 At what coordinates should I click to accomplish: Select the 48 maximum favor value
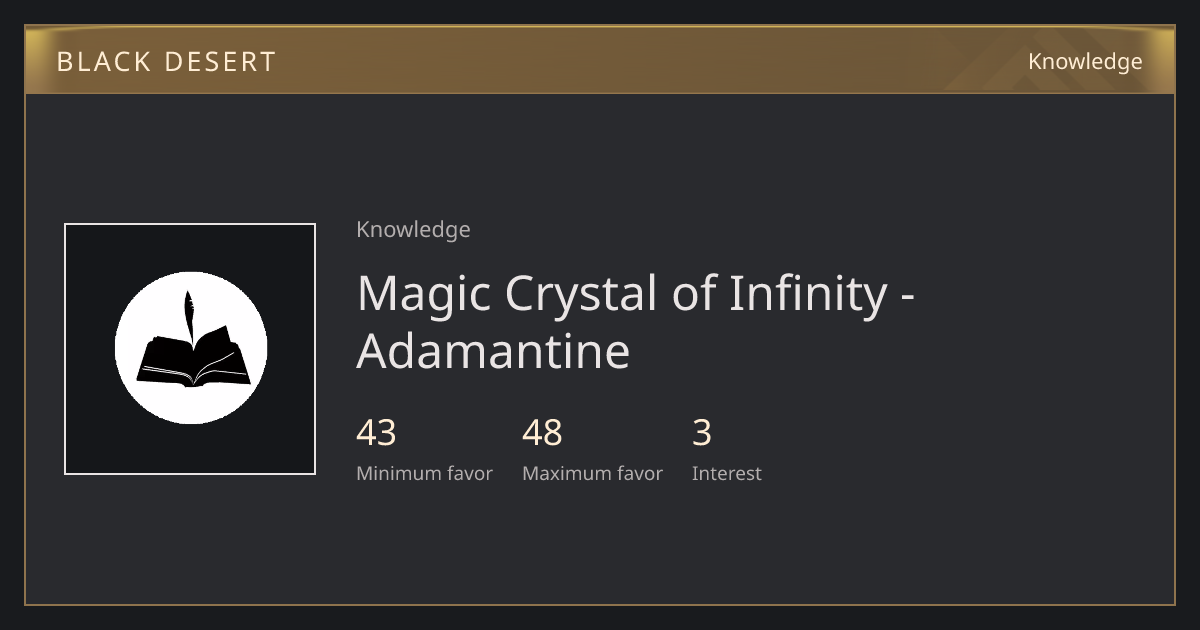coord(542,433)
